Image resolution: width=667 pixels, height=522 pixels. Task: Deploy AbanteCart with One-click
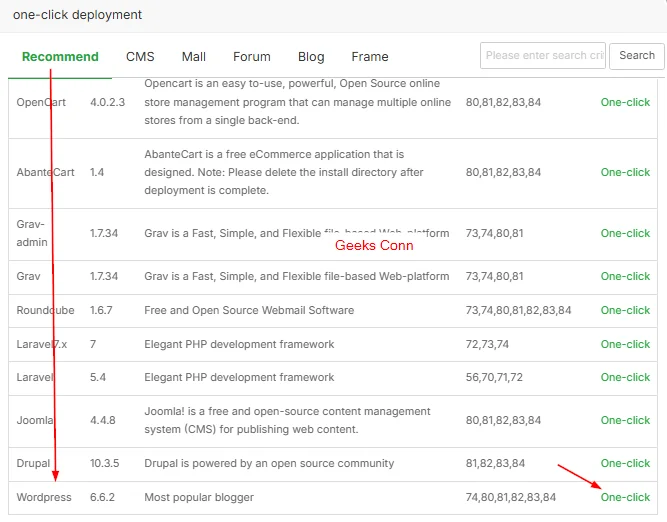point(625,172)
